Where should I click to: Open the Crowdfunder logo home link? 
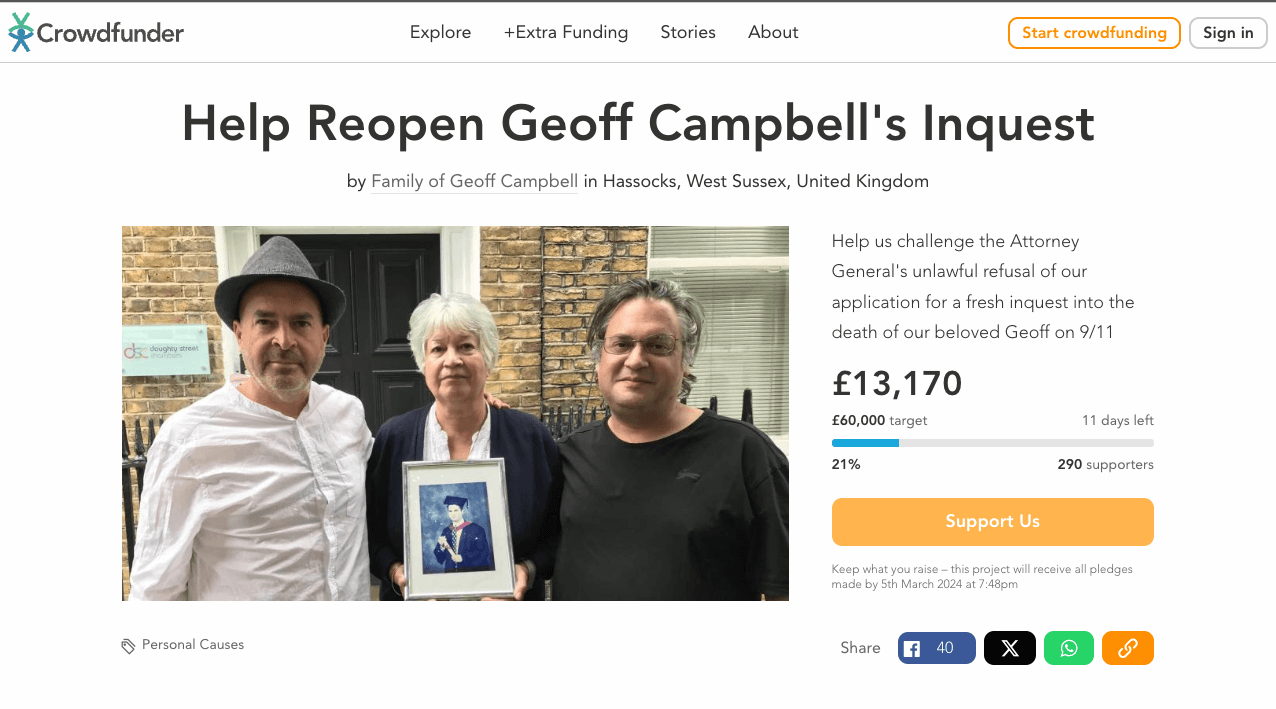coord(96,33)
